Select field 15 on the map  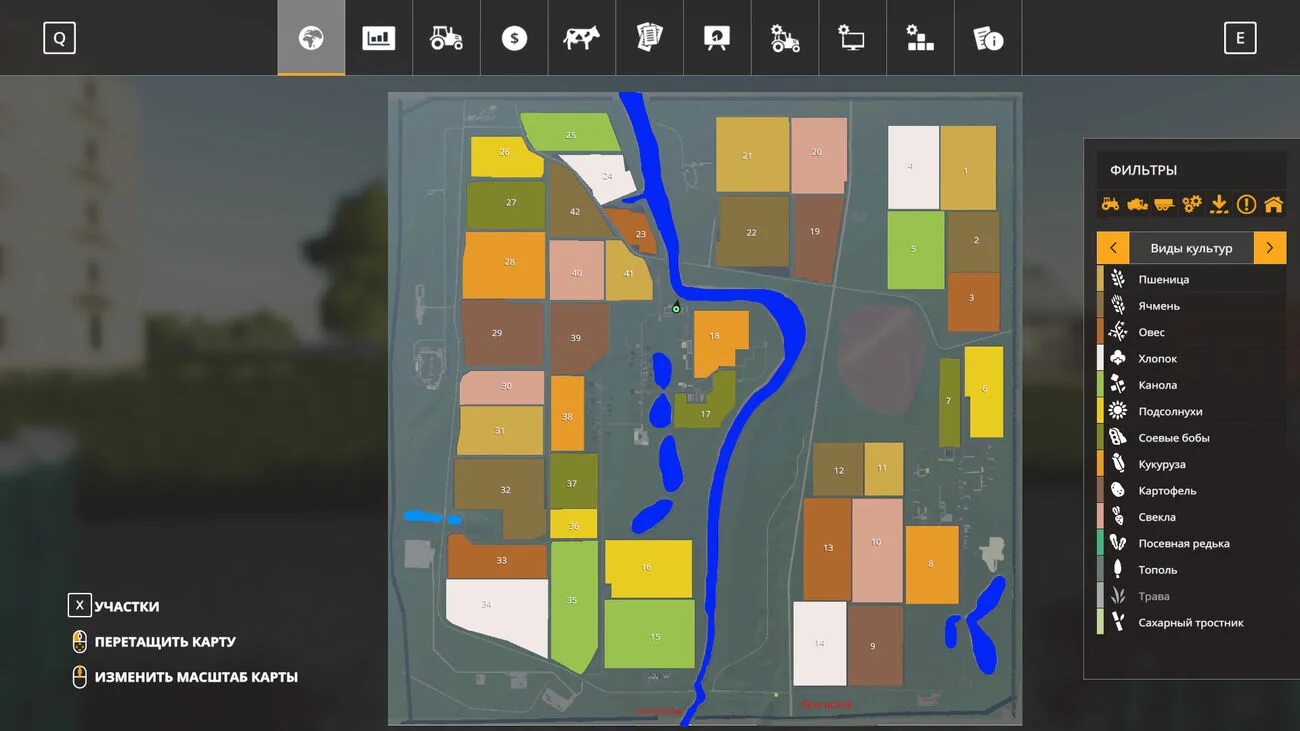(x=650, y=634)
